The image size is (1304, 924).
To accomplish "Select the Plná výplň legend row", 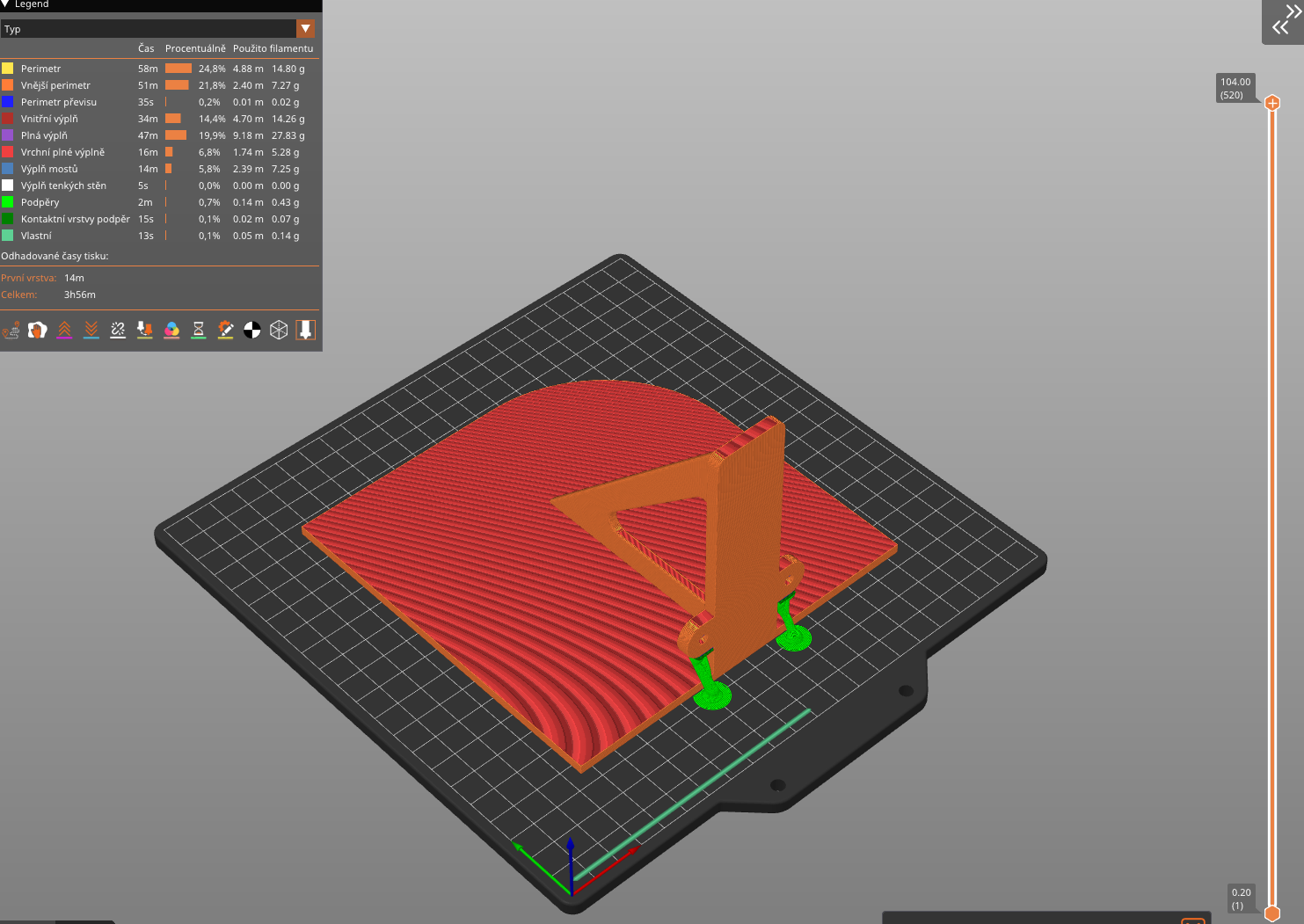I will (x=159, y=135).
